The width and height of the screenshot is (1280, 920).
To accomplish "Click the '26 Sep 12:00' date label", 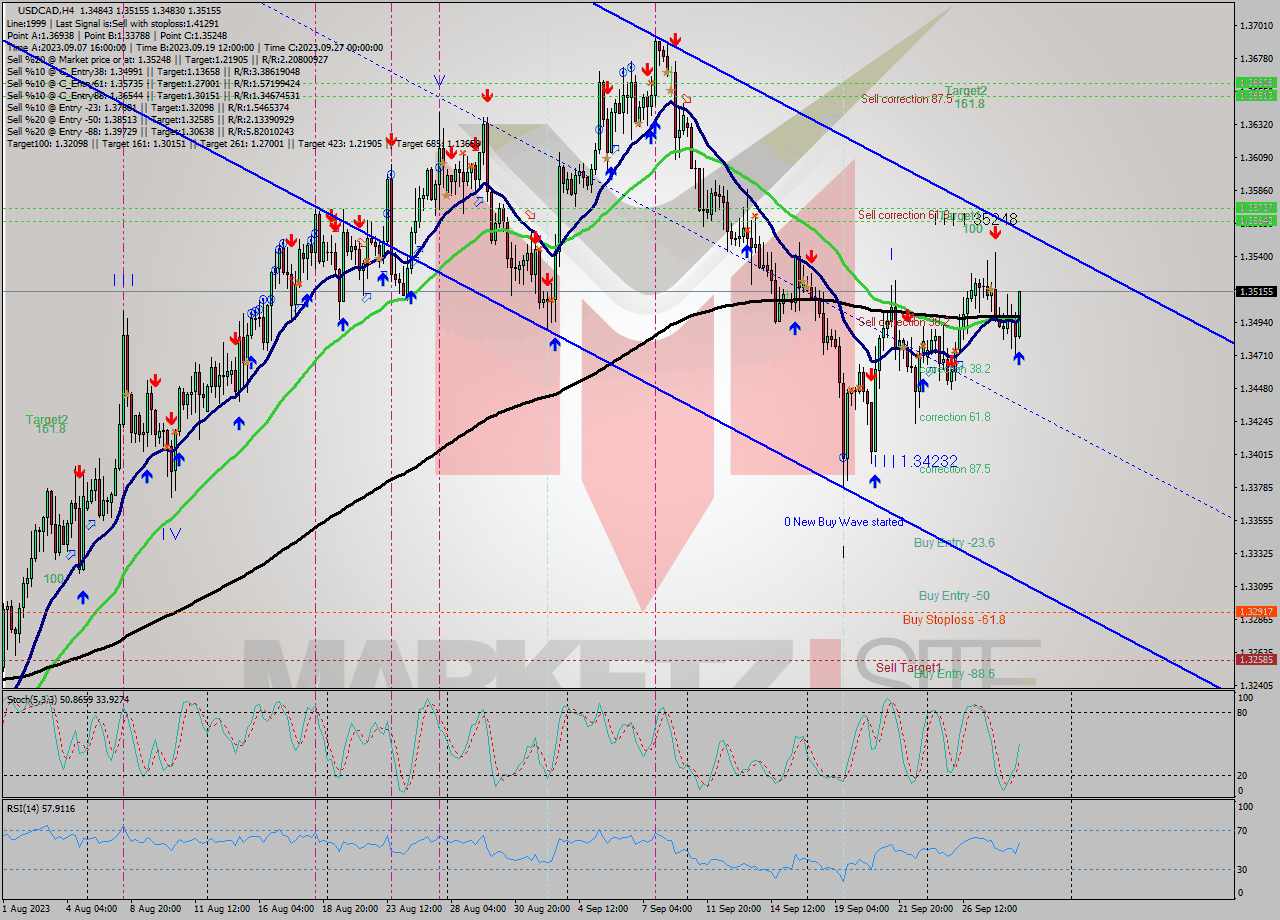I will (x=989, y=909).
